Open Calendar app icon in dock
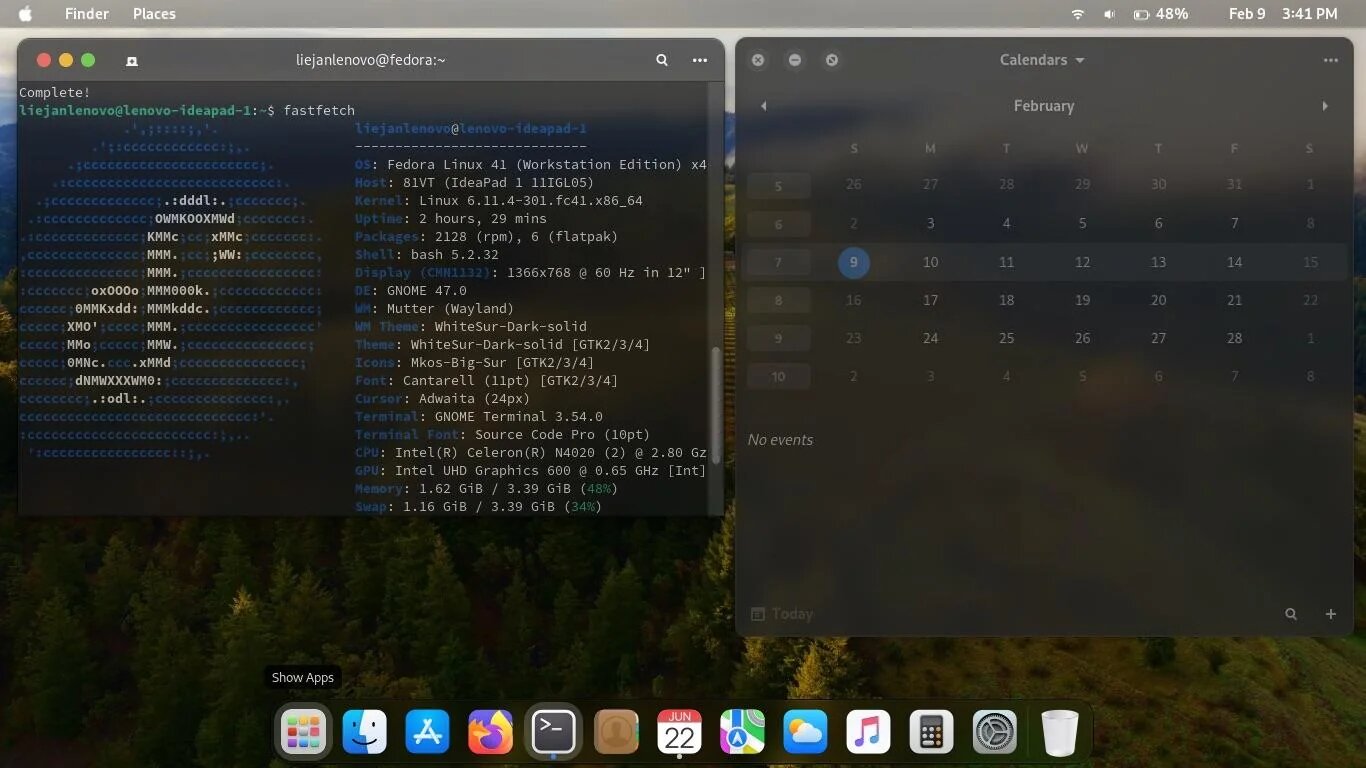Screen dimensions: 1366x768 [x=680, y=732]
